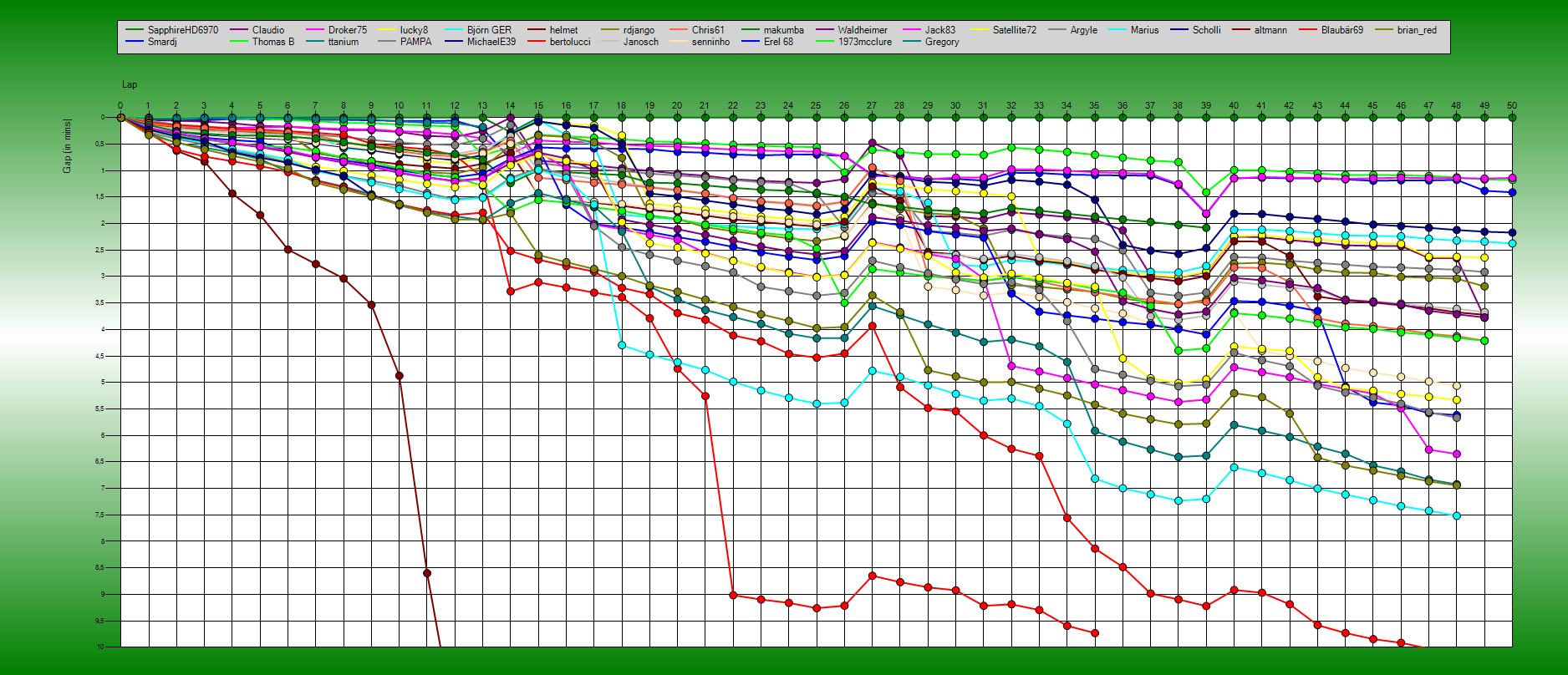The height and width of the screenshot is (675, 1568).
Task: Click red data point at lap 22 near 9 mins
Action: coord(733,595)
